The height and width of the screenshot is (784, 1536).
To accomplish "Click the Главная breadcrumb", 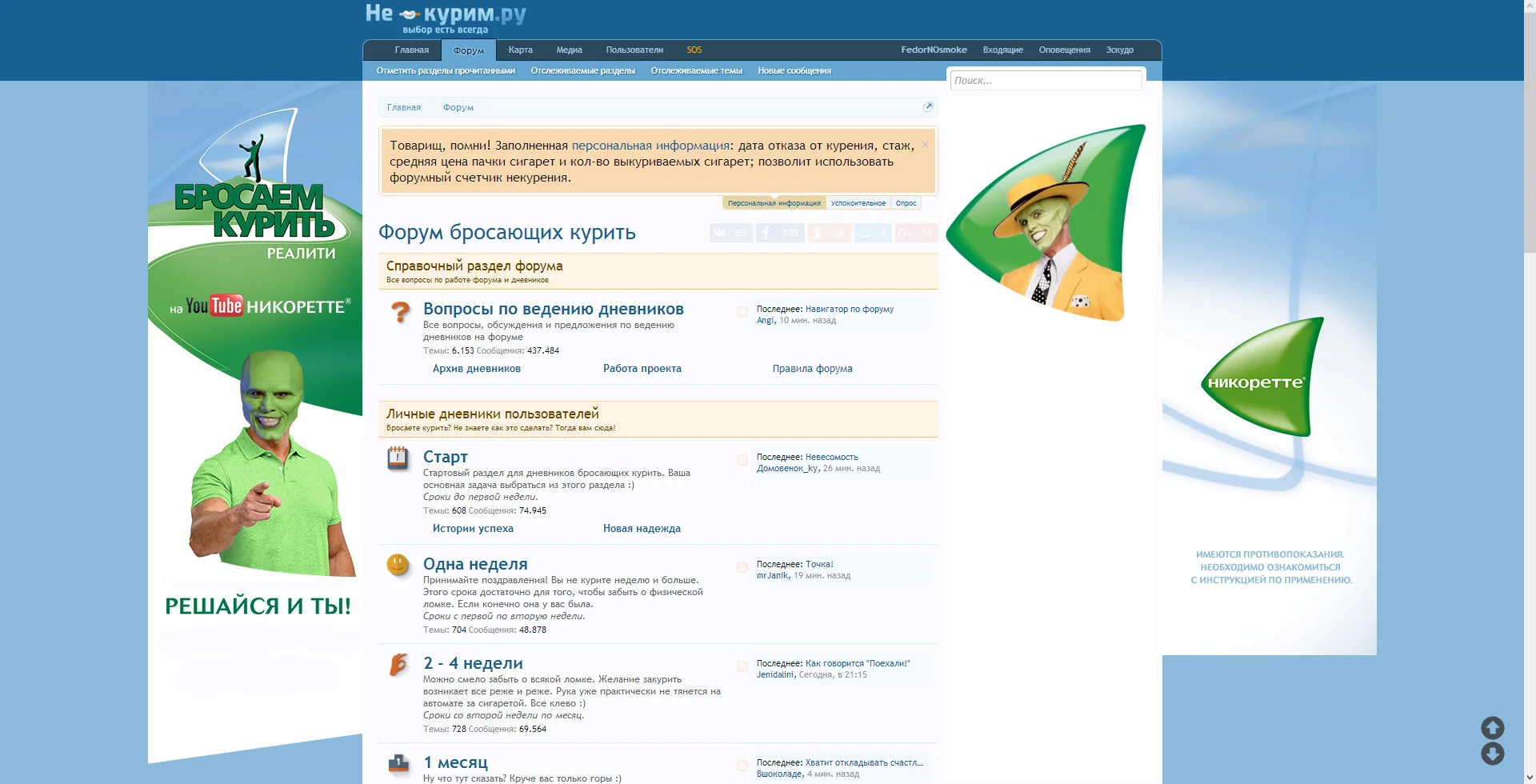I will tap(404, 107).
